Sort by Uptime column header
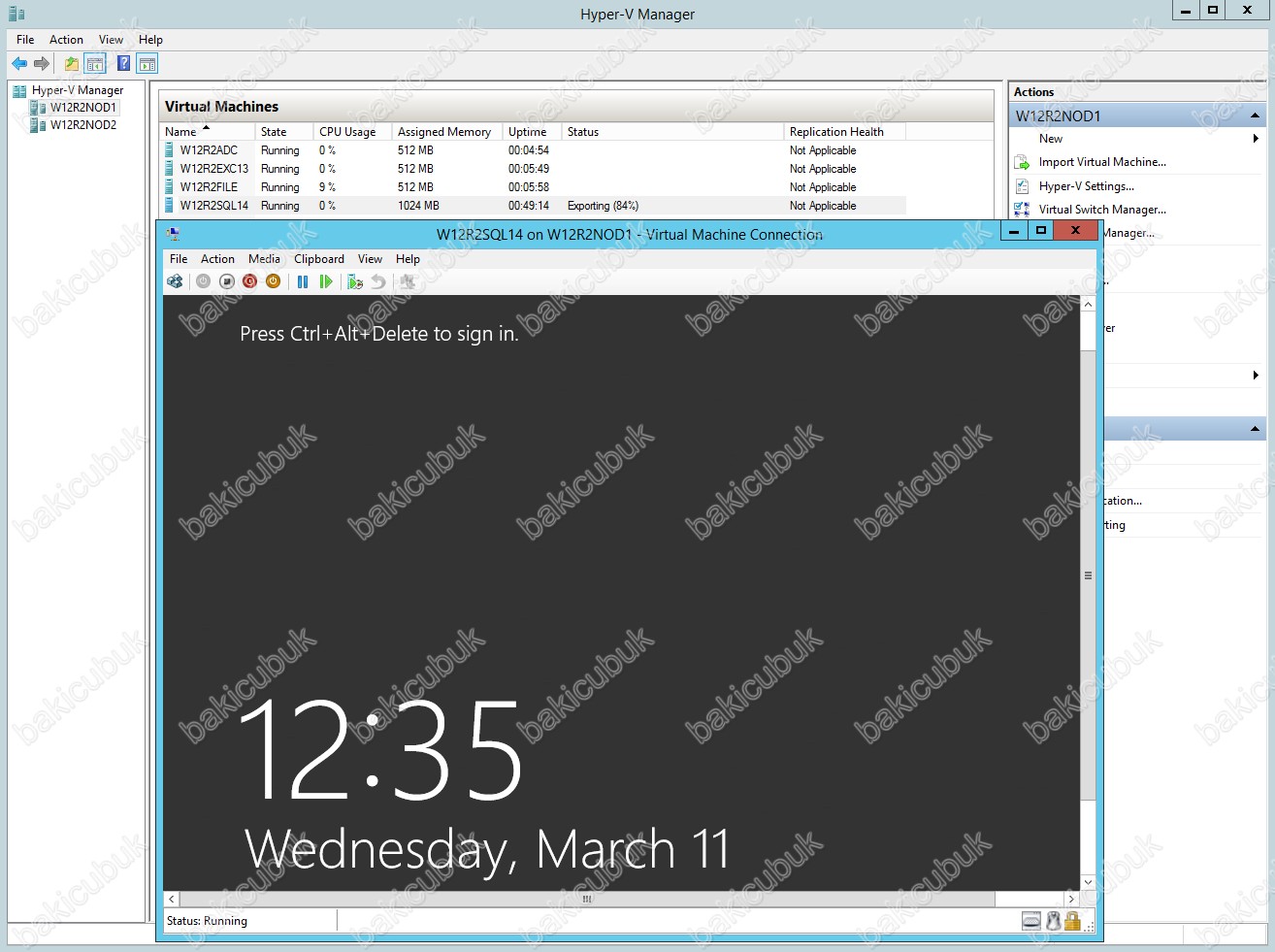Image resolution: width=1275 pixels, height=952 pixels. [x=532, y=132]
